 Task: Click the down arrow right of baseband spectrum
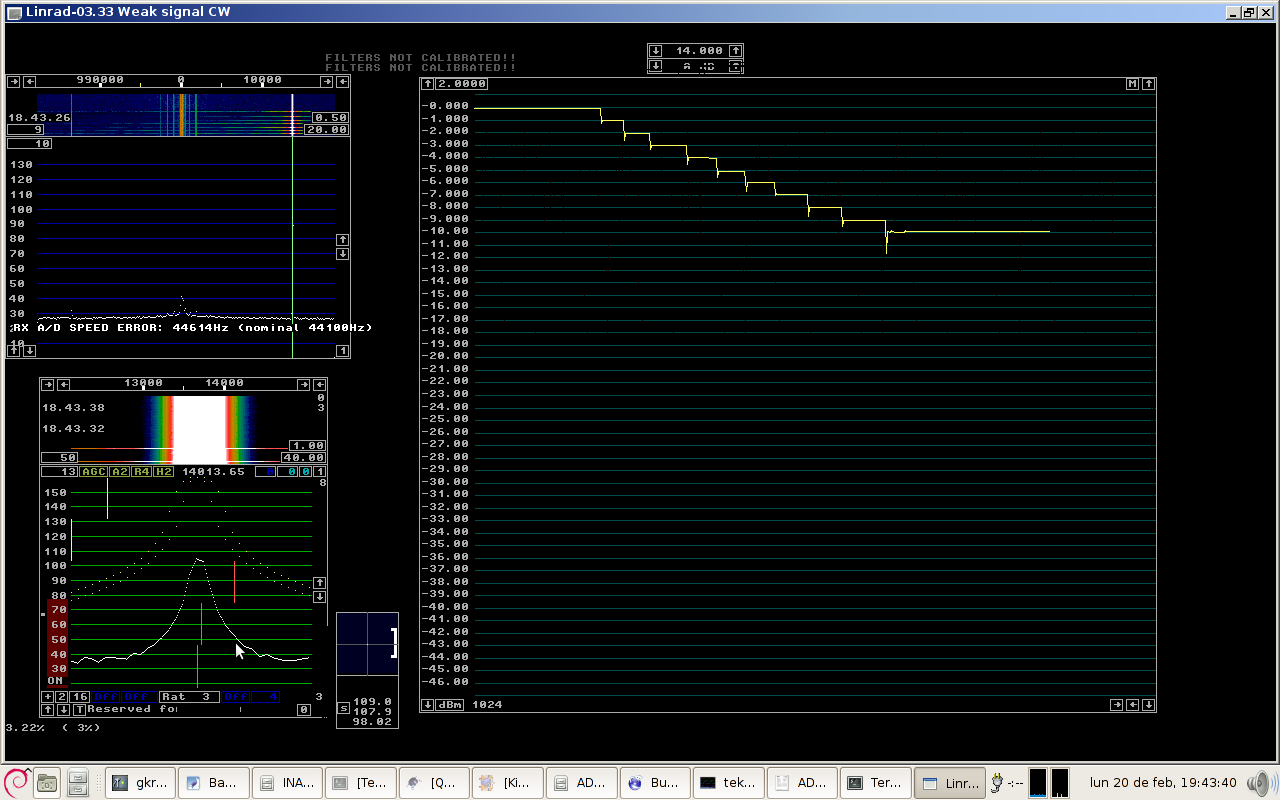click(320, 597)
